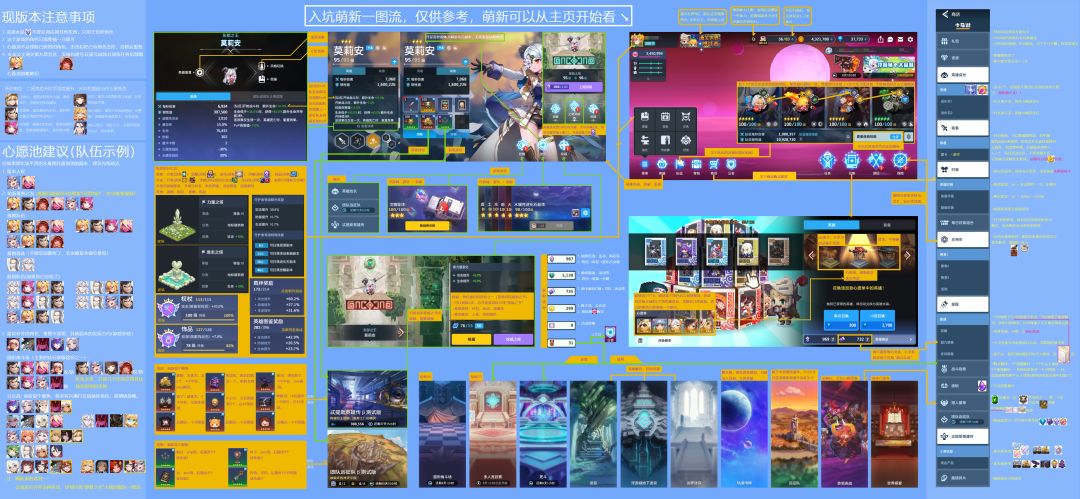Image resolution: width=1080 pixels, height=499 pixels.
Task: Open the settings gear in lobby top bar
Action: 911,39
